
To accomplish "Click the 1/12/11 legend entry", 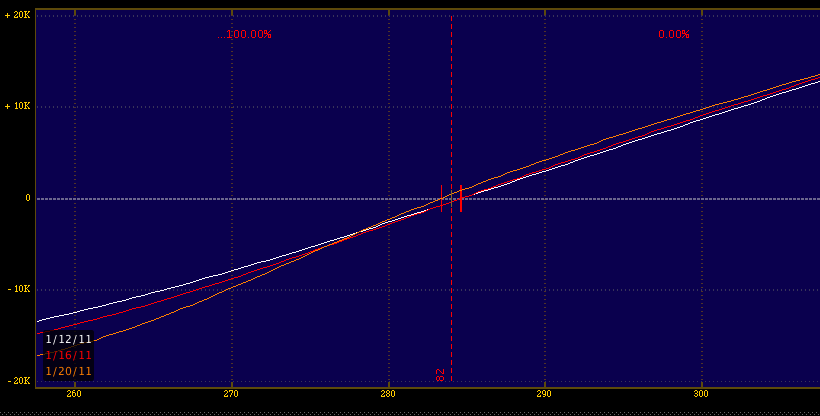I will click(68, 339).
